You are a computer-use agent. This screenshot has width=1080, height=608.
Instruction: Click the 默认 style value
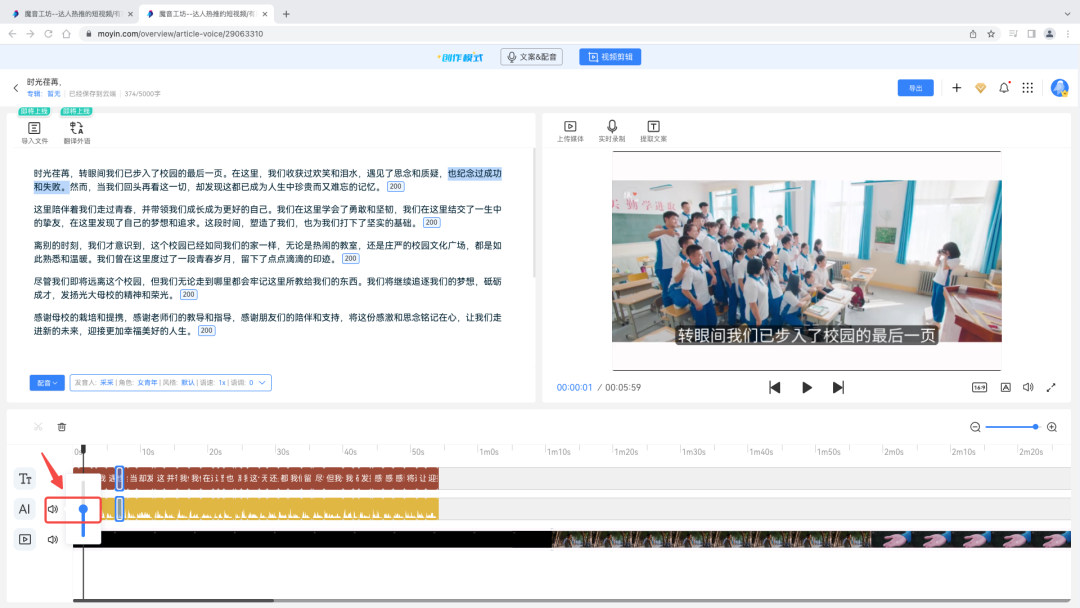coord(188,383)
